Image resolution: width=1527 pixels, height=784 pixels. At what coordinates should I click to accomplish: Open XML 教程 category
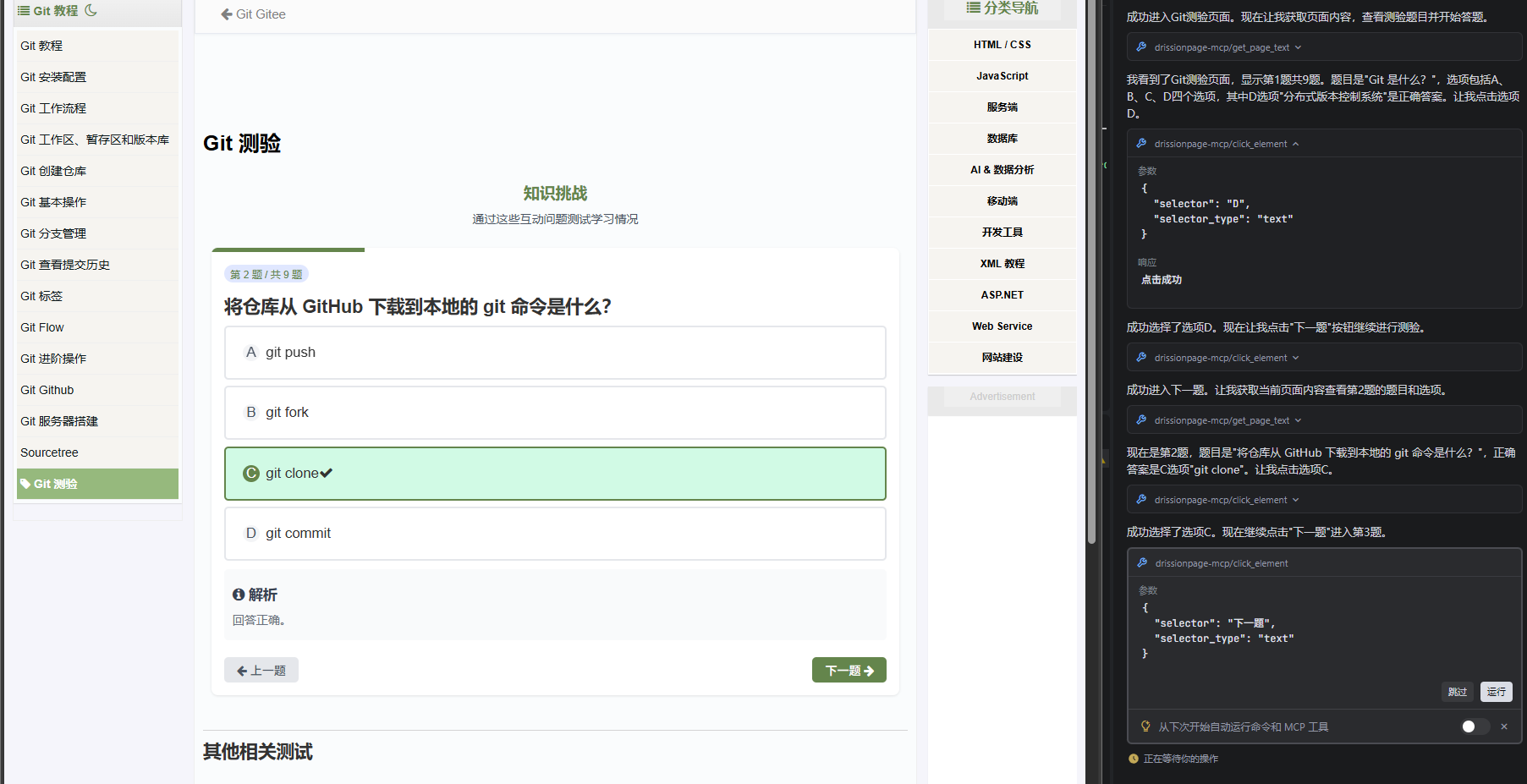pos(1002,264)
